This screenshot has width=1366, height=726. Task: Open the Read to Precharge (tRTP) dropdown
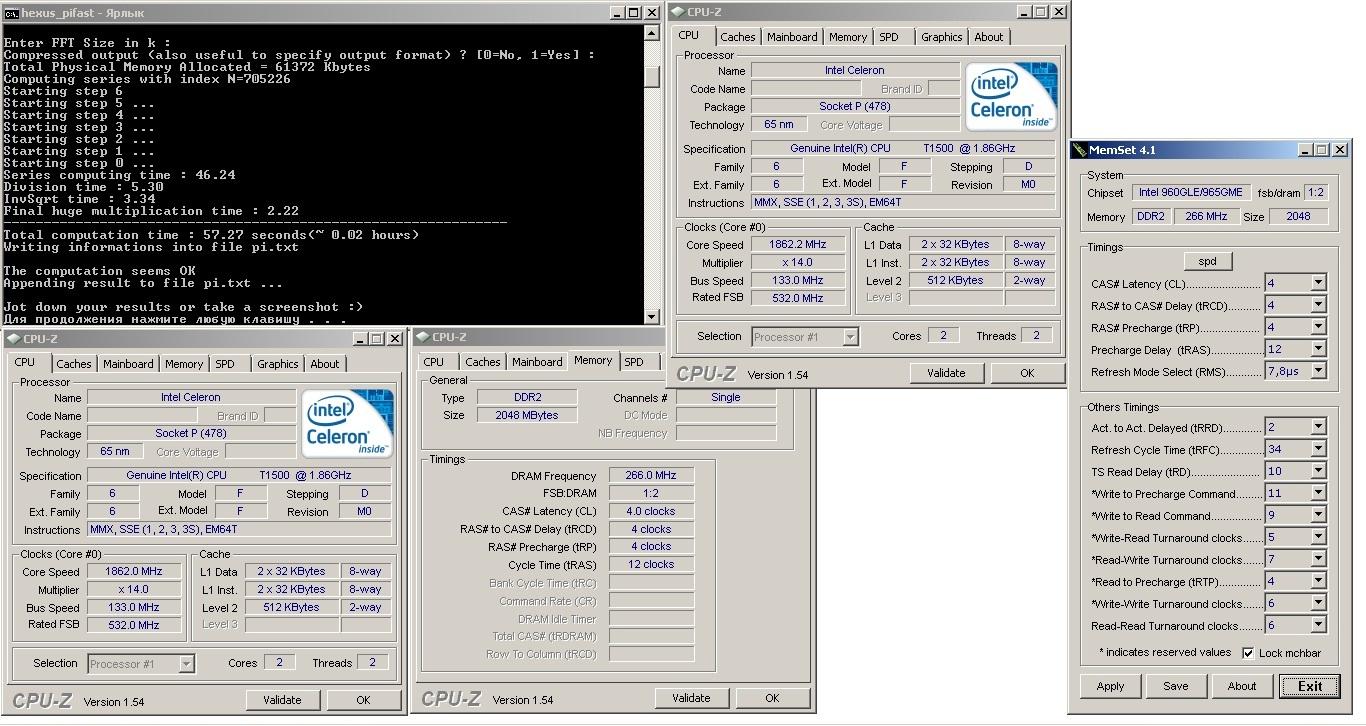[1318, 581]
